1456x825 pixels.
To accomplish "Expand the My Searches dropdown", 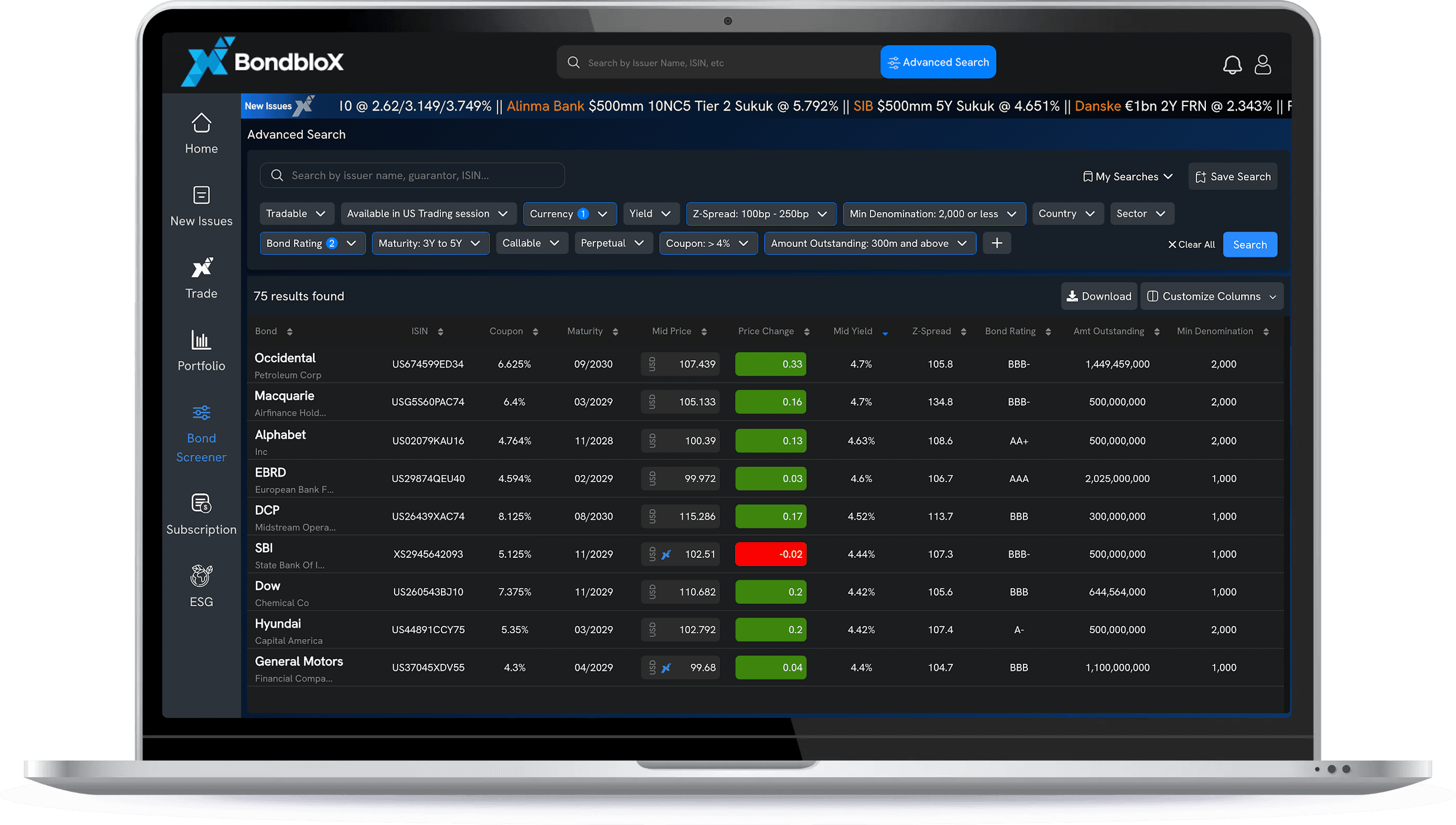I will (x=1127, y=177).
